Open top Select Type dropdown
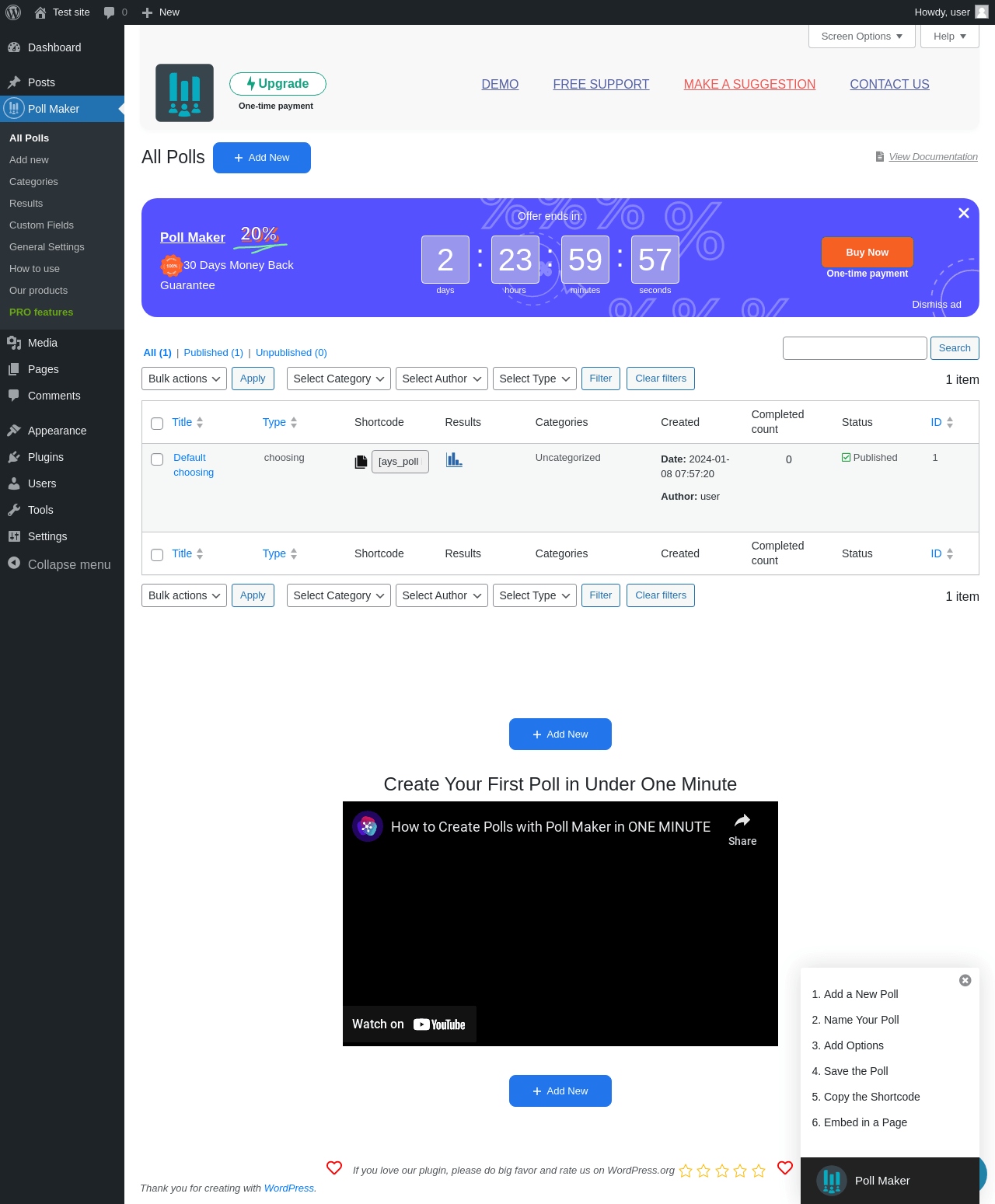 tap(535, 379)
